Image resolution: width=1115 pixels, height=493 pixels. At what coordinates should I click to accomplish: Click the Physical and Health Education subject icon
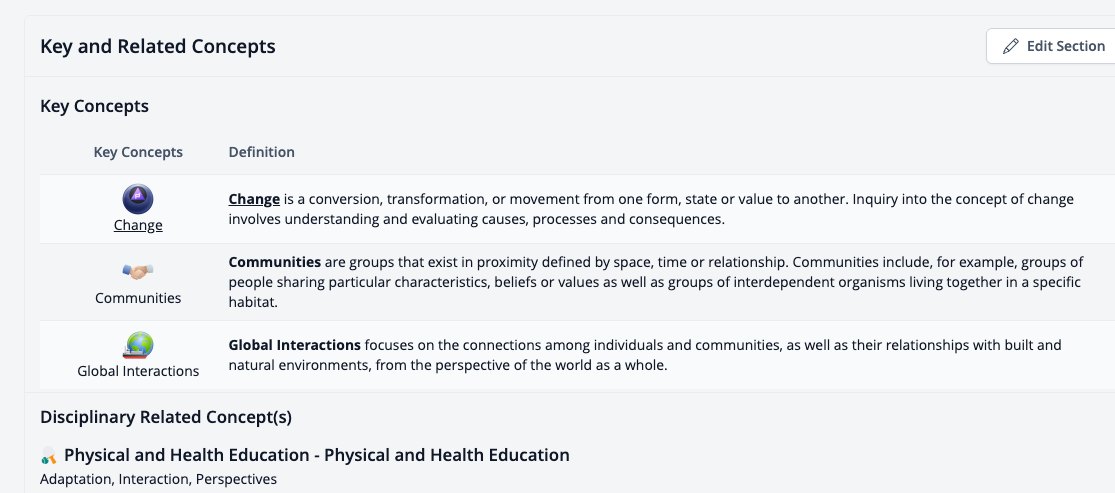pos(49,455)
